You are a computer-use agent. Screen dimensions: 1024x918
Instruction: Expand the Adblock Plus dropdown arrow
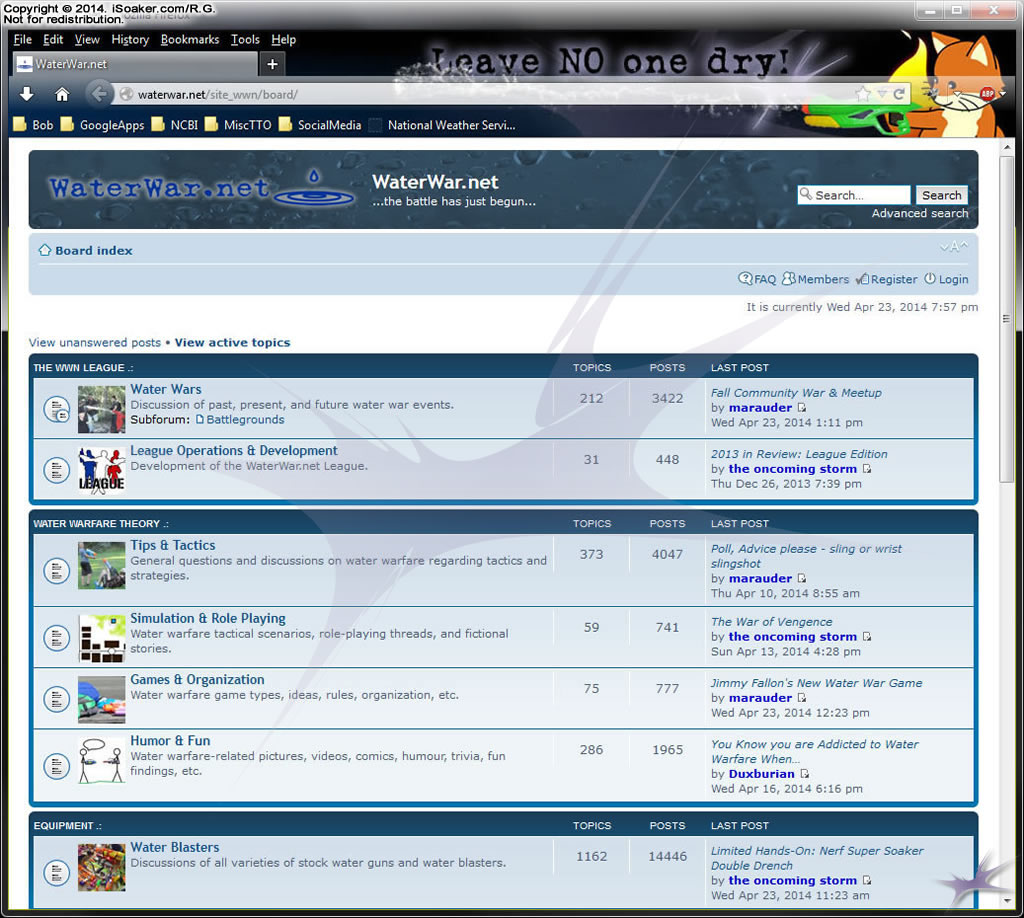click(x=1002, y=94)
